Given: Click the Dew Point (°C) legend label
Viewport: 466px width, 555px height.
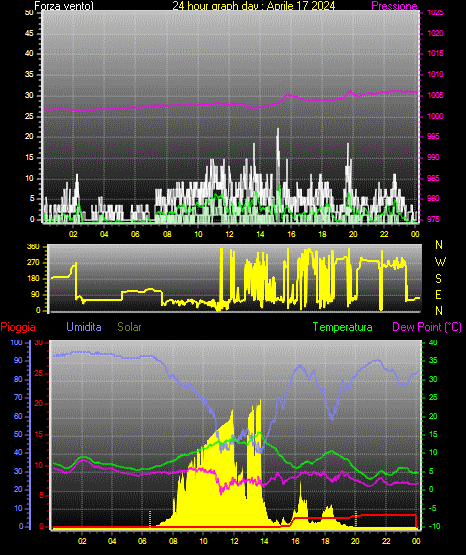Looking at the screenshot, I should tap(427, 327).
